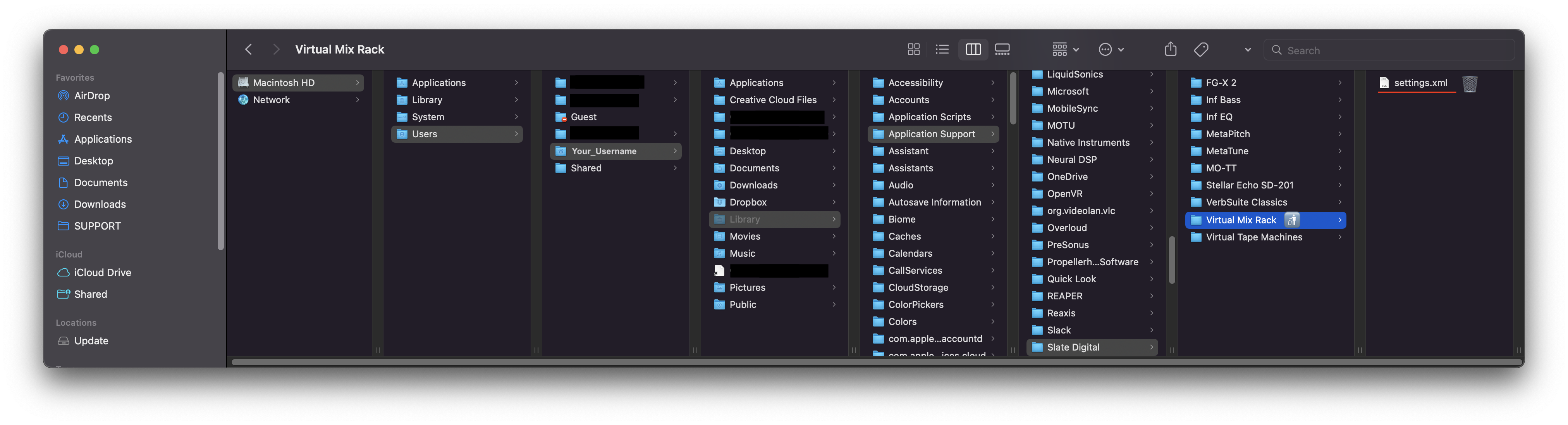Click the Share icon
This screenshot has width=1568, height=425.
click(1171, 49)
